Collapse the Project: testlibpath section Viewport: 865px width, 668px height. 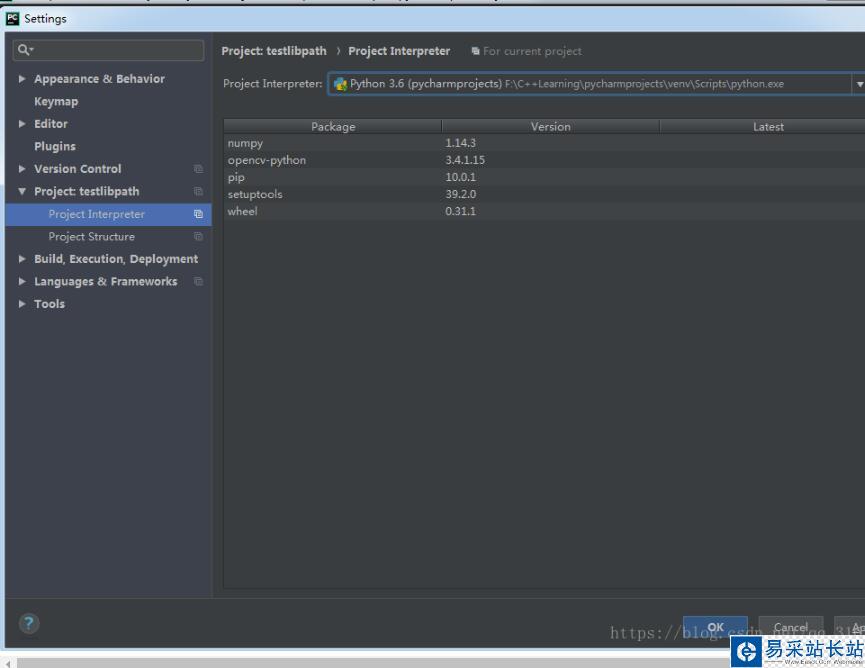tap(22, 191)
